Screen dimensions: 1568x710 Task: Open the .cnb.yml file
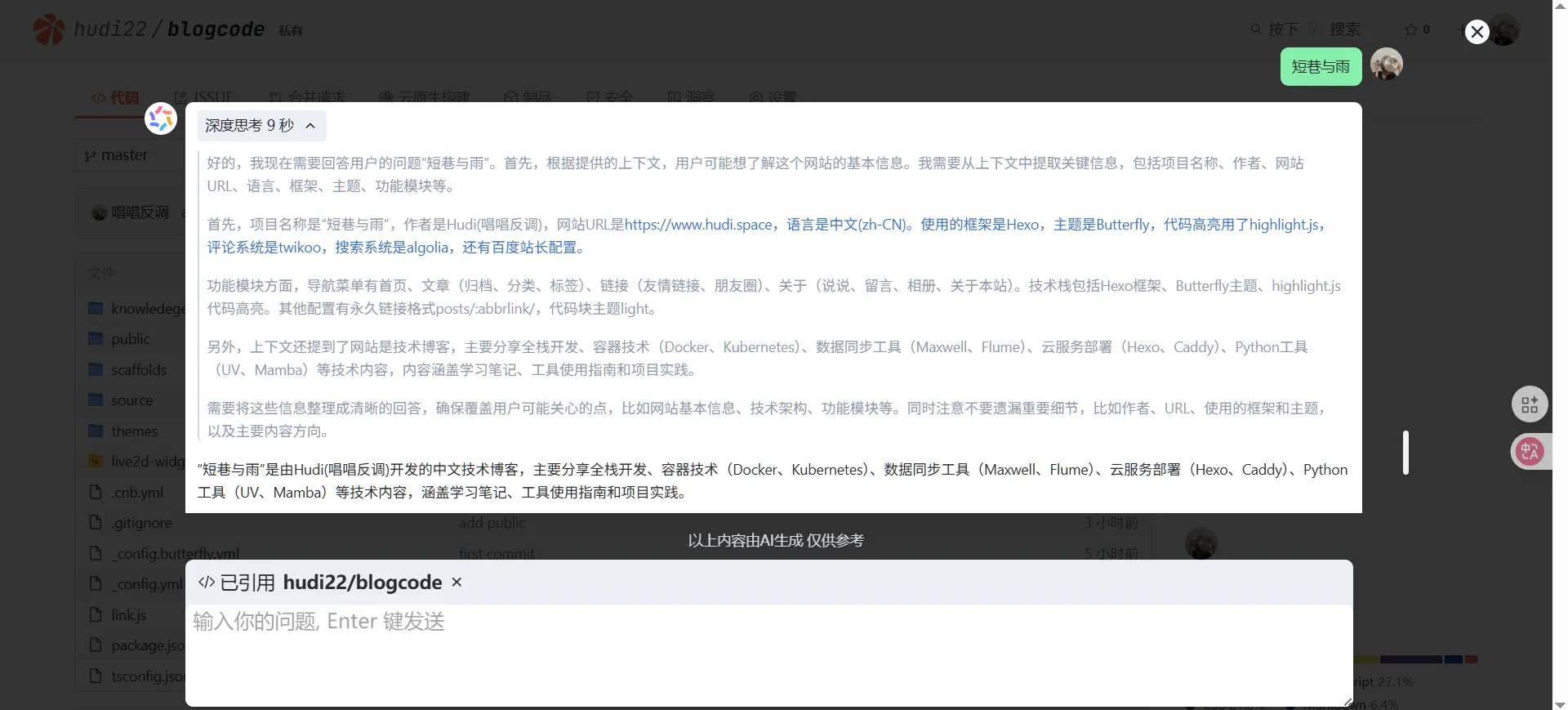(137, 493)
